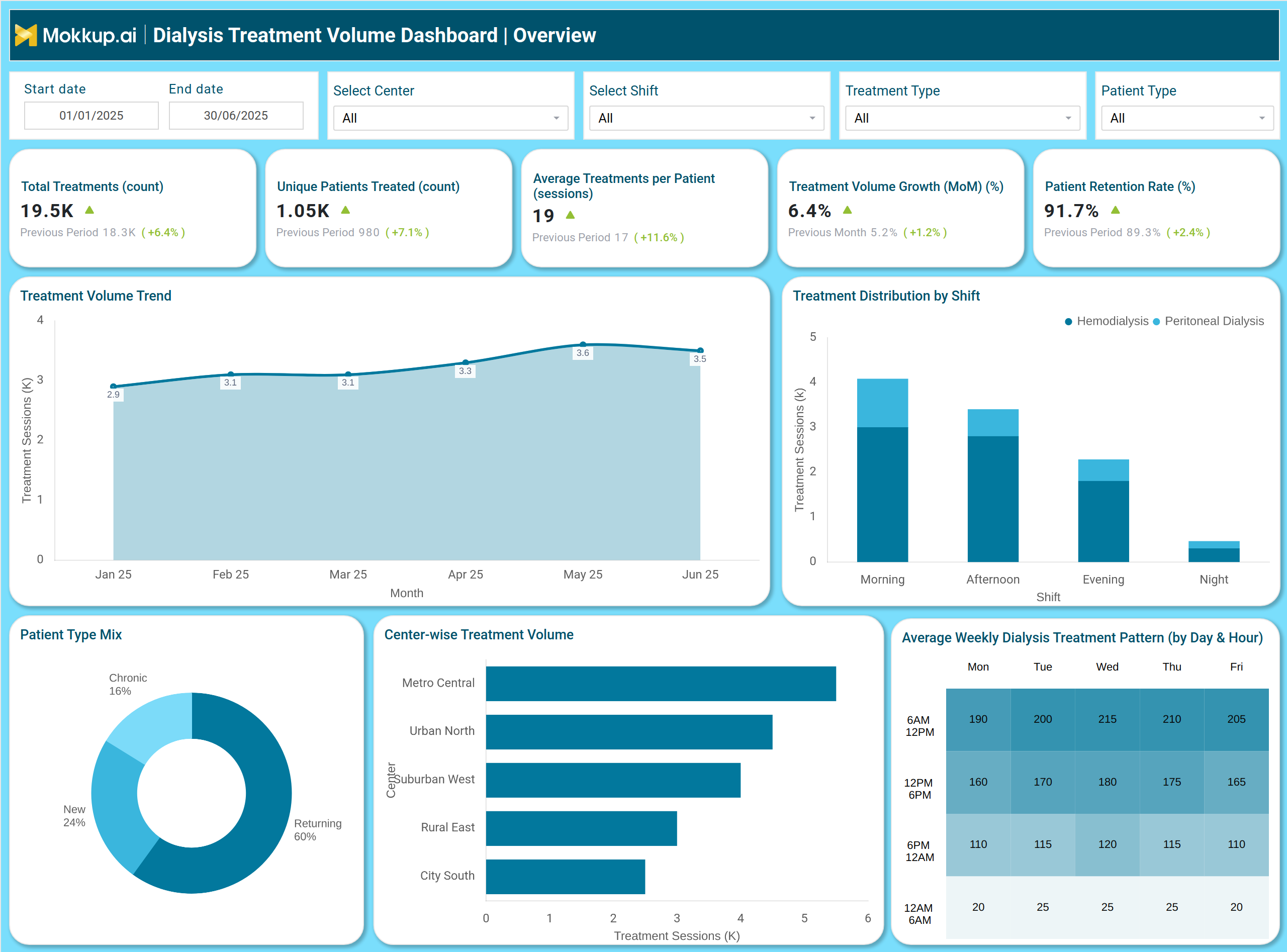Screen dimensions: 1287x952
Task: Select the Evening Peritoneal Dialysis bar segment
Action: tap(1104, 470)
